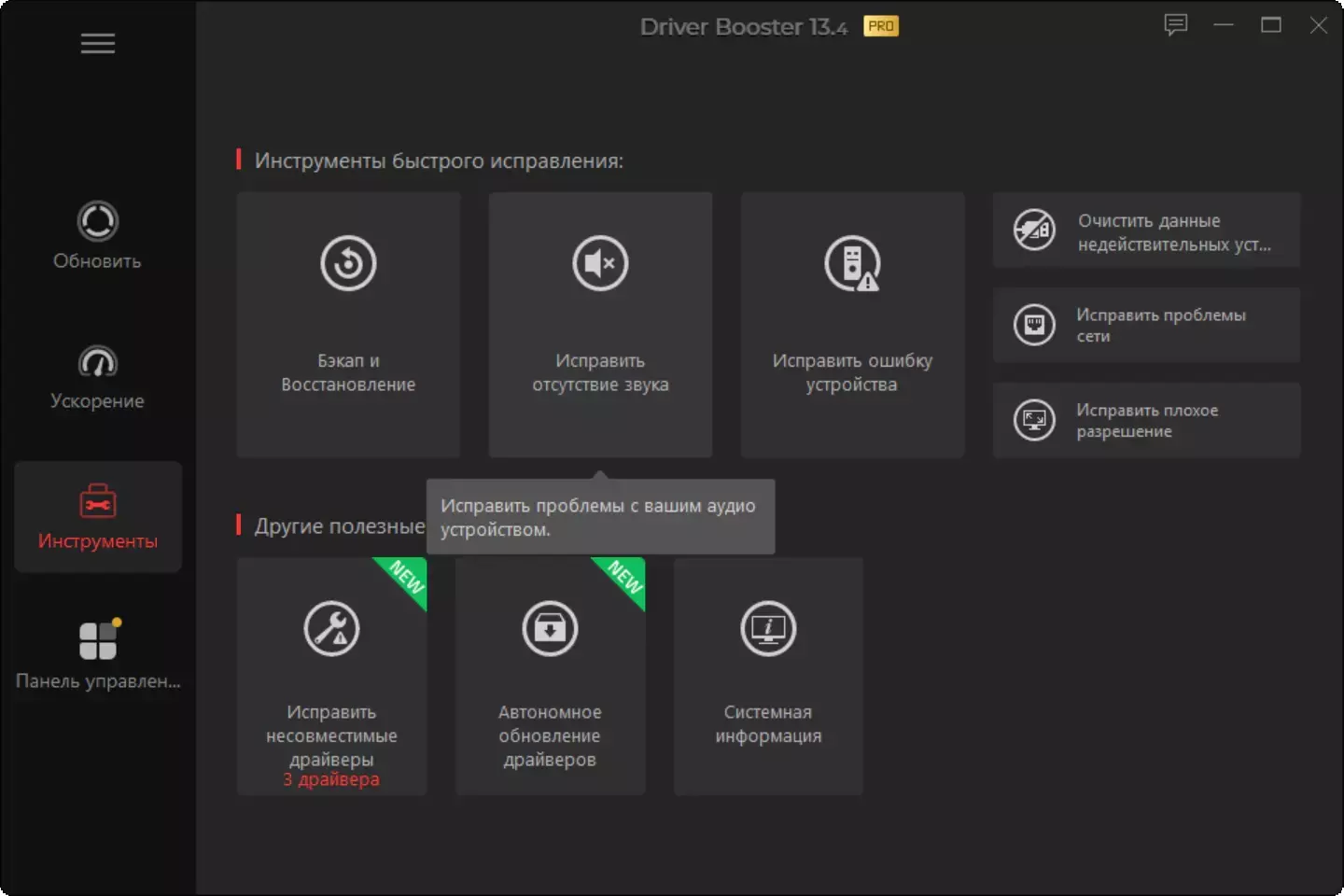Click the red 3 драйвера link

(x=331, y=779)
